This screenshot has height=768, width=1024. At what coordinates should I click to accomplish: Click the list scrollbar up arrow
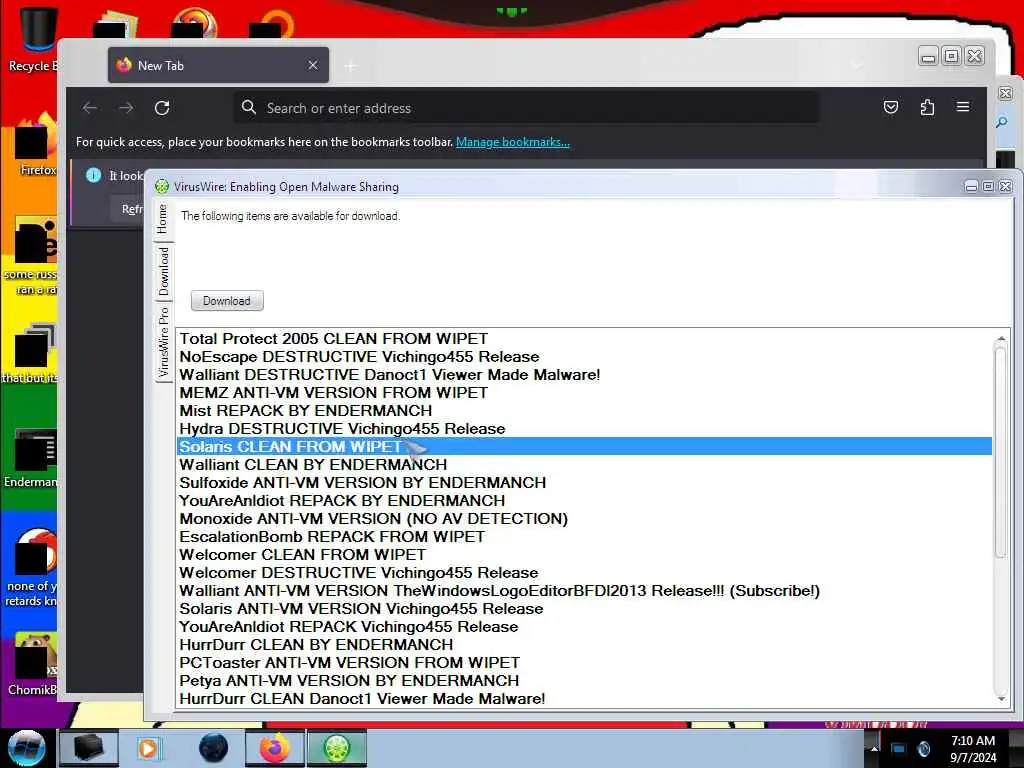[x=1000, y=338]
